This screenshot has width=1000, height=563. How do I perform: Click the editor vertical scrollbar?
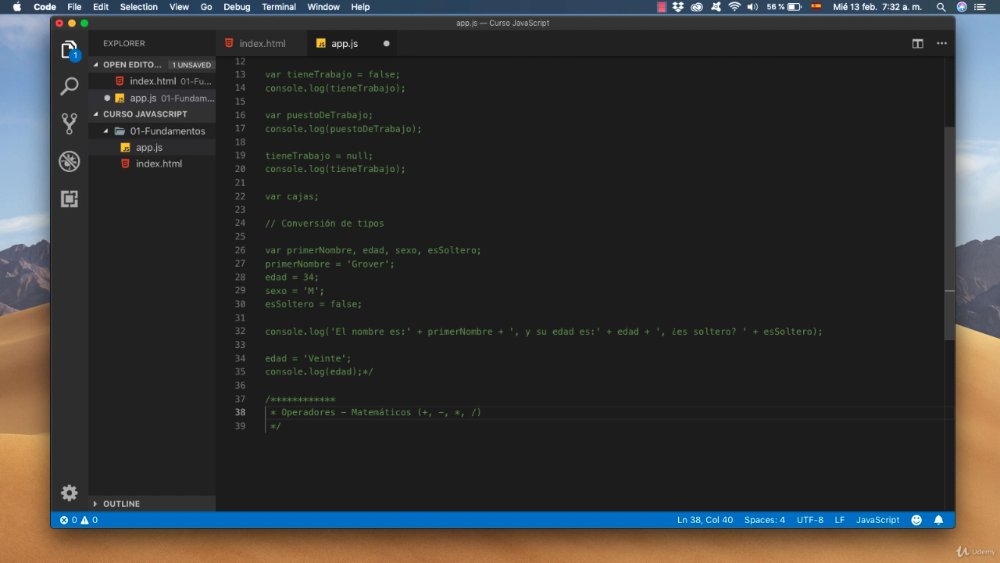(x=950, y=233)
